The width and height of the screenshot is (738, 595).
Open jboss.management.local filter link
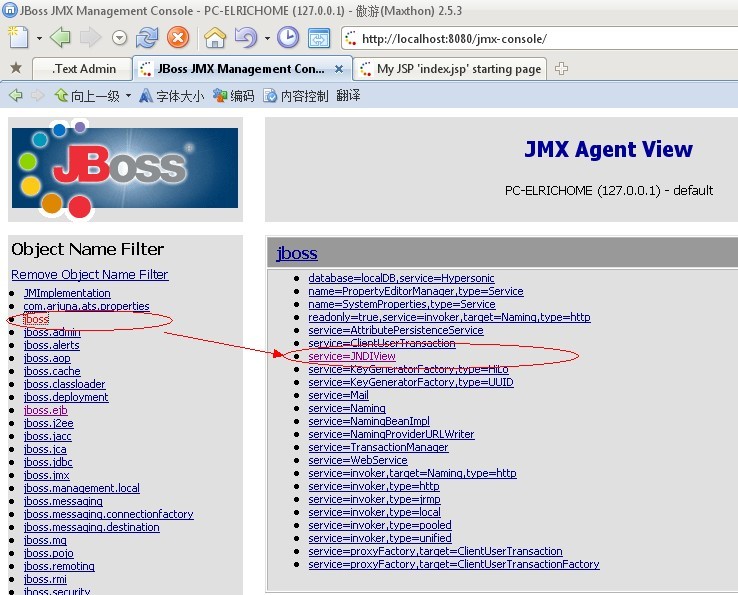click(x=81, y=488)
